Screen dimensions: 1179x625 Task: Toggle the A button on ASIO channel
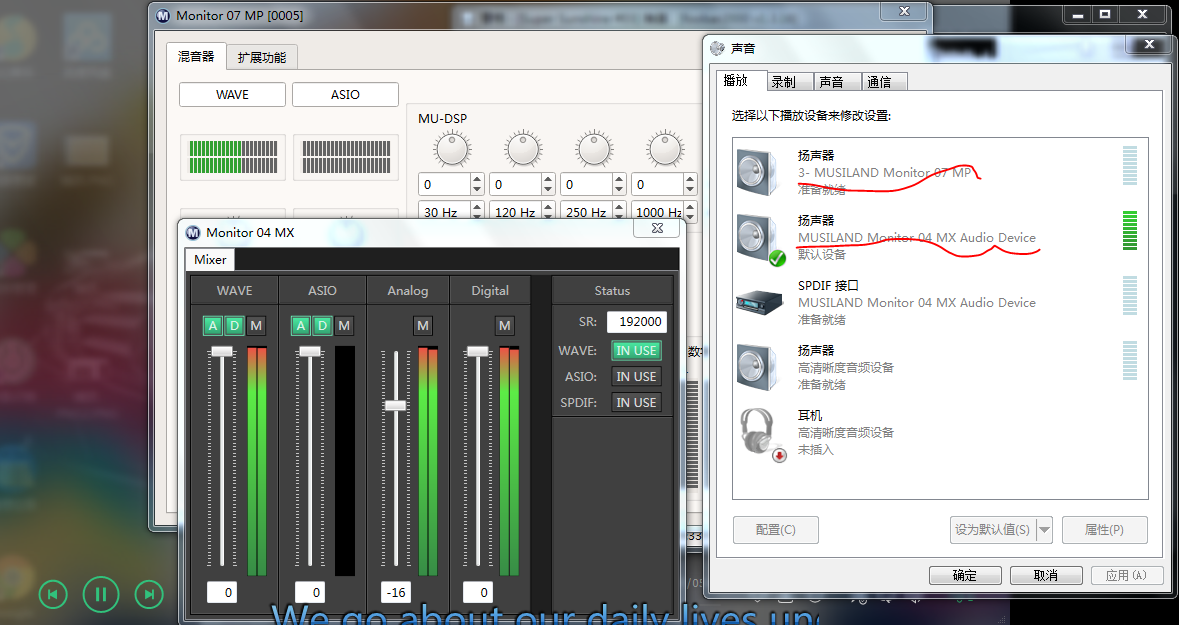[x=300, y=326]
